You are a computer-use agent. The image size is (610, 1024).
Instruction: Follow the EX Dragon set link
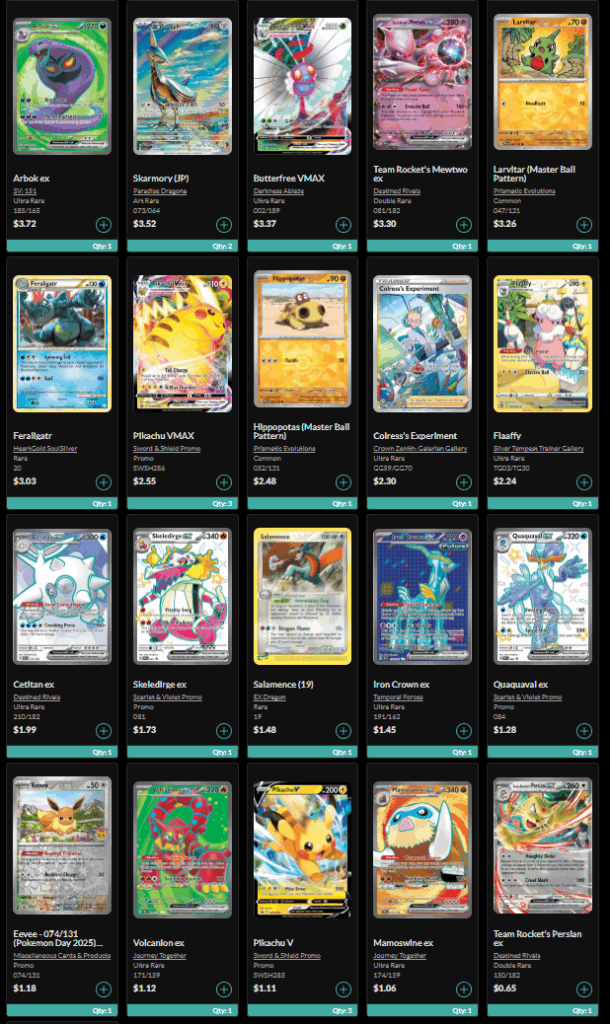(x=269, y=697)
